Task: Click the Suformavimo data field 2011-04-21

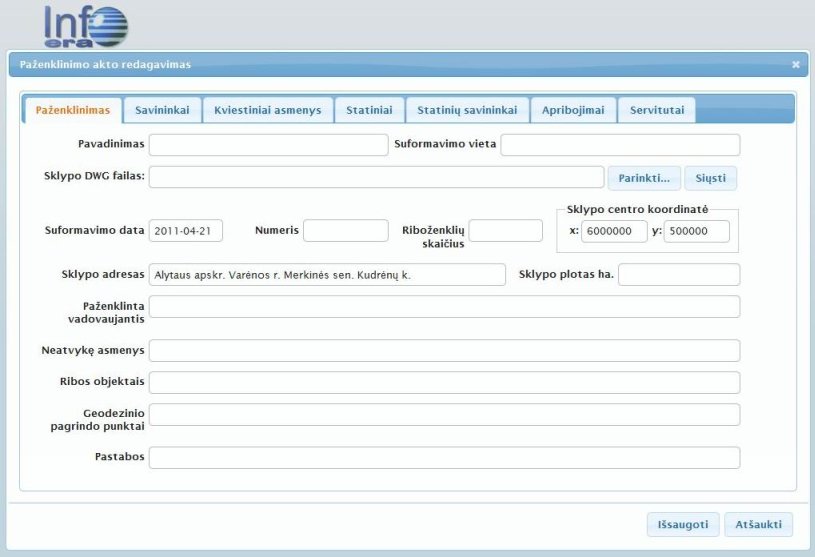Action: point(186,231)
